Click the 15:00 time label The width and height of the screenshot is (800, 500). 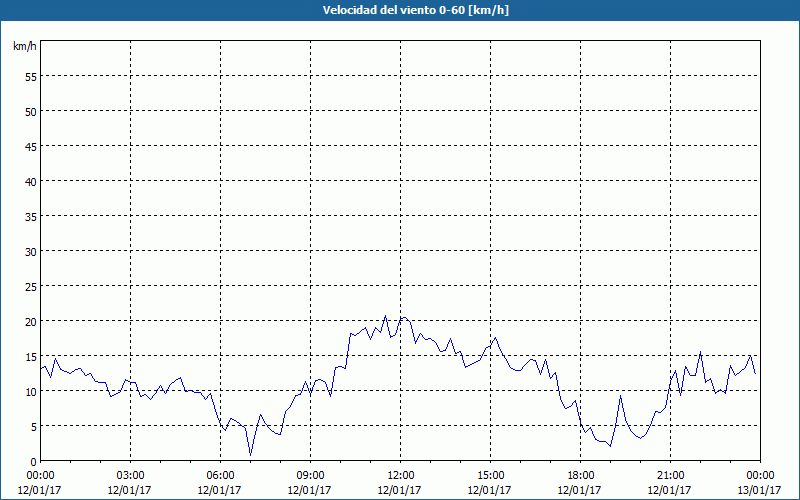click(490, 476)
